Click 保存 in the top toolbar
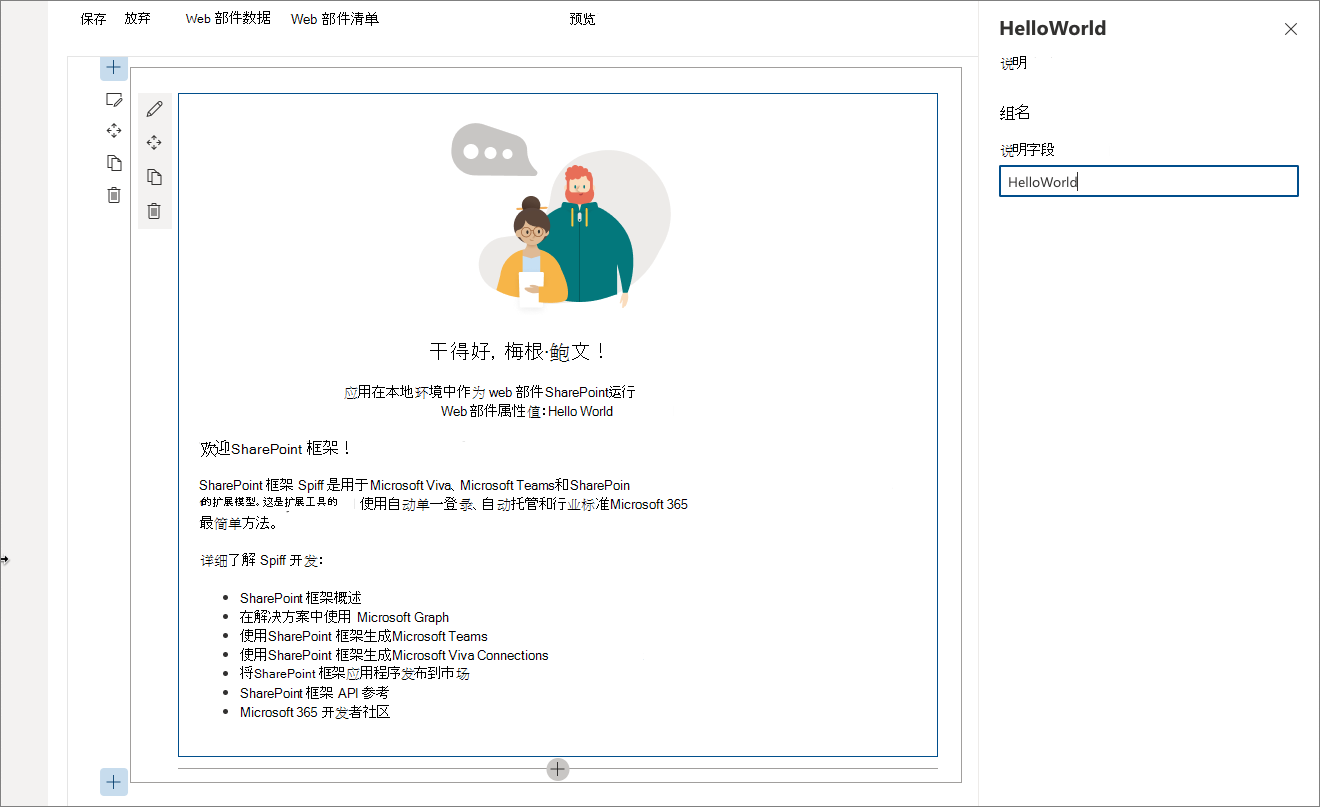1320x807 pixels. click(x=93, y=19)
